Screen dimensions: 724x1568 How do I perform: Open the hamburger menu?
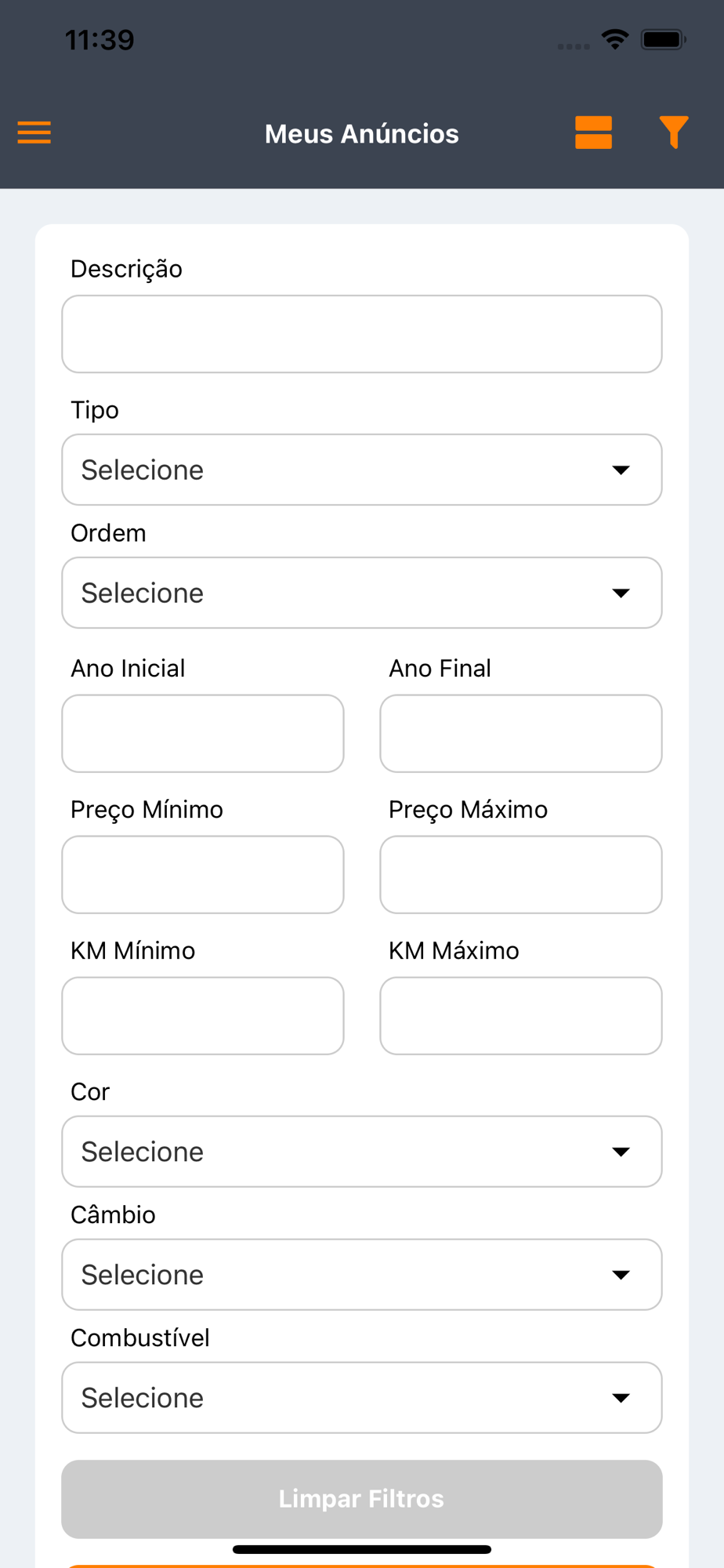pos(34,132)
